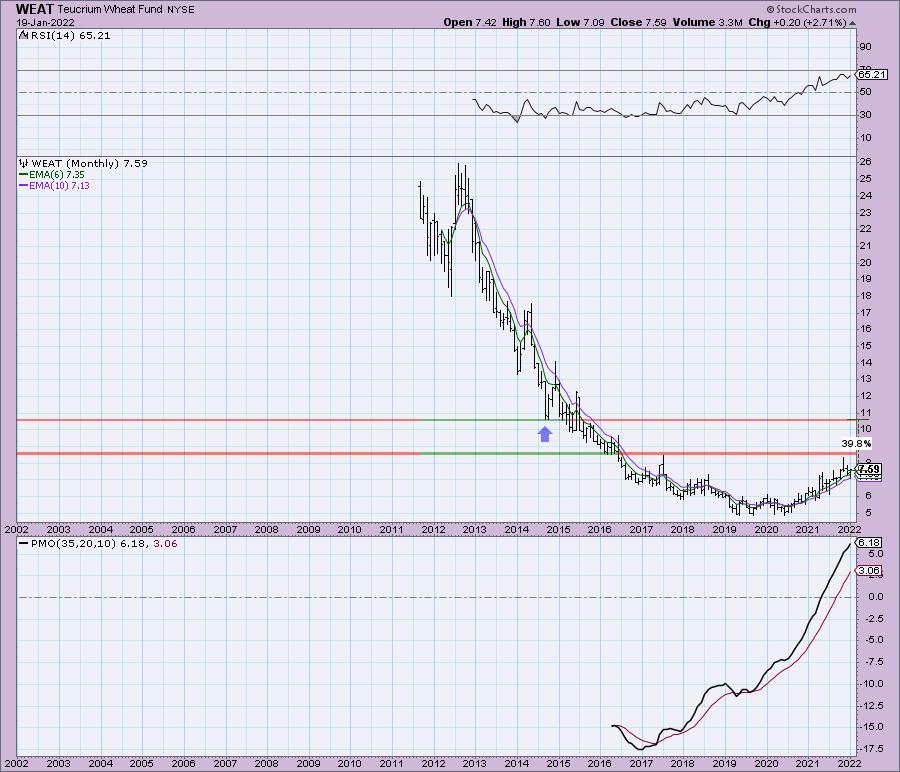Click the 2005 year label under the PMO chart
This screenshot has height=772, width=900.
(x=141, y=763)
